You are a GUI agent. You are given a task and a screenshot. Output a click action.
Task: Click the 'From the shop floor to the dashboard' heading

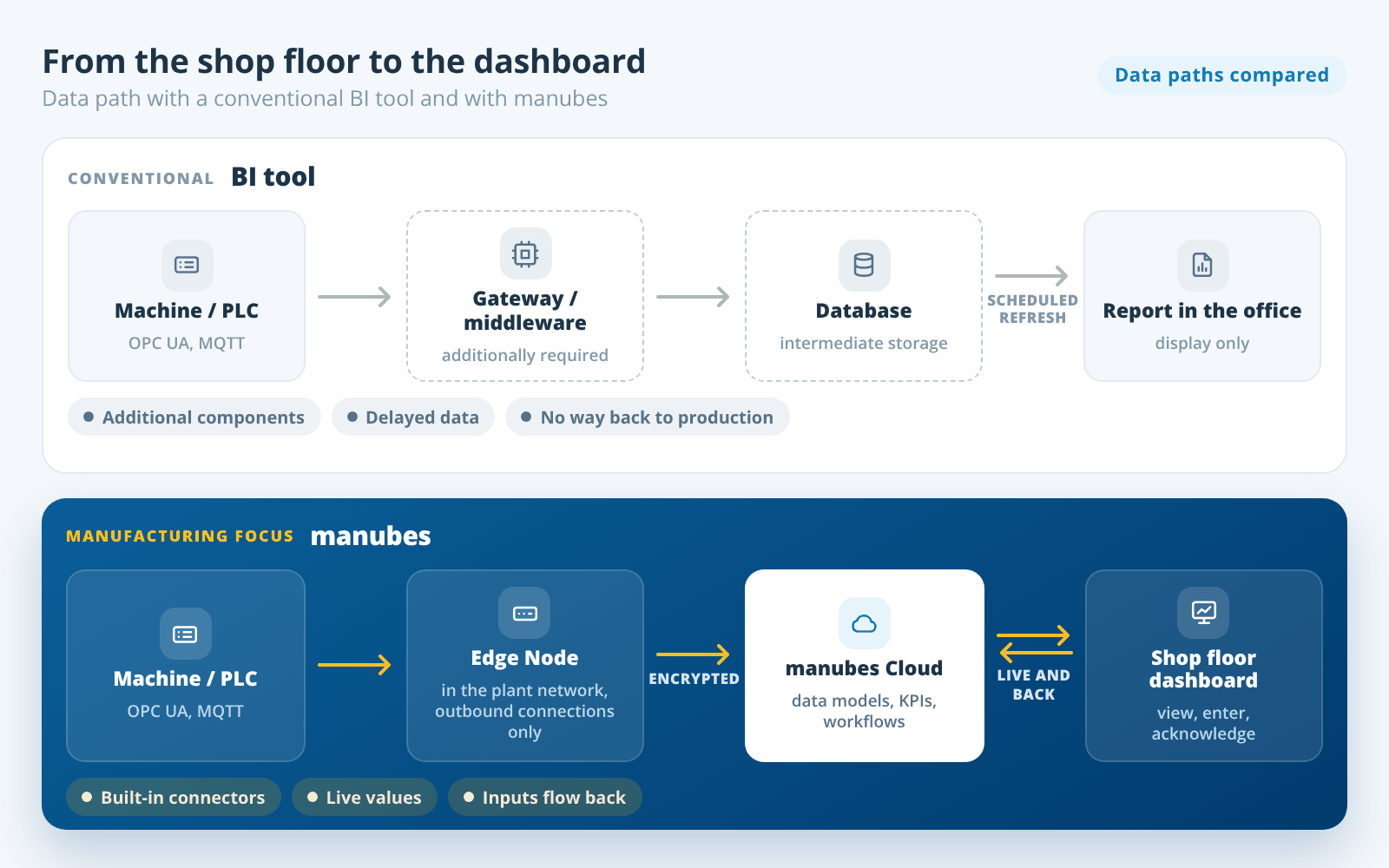click(344, 62)
